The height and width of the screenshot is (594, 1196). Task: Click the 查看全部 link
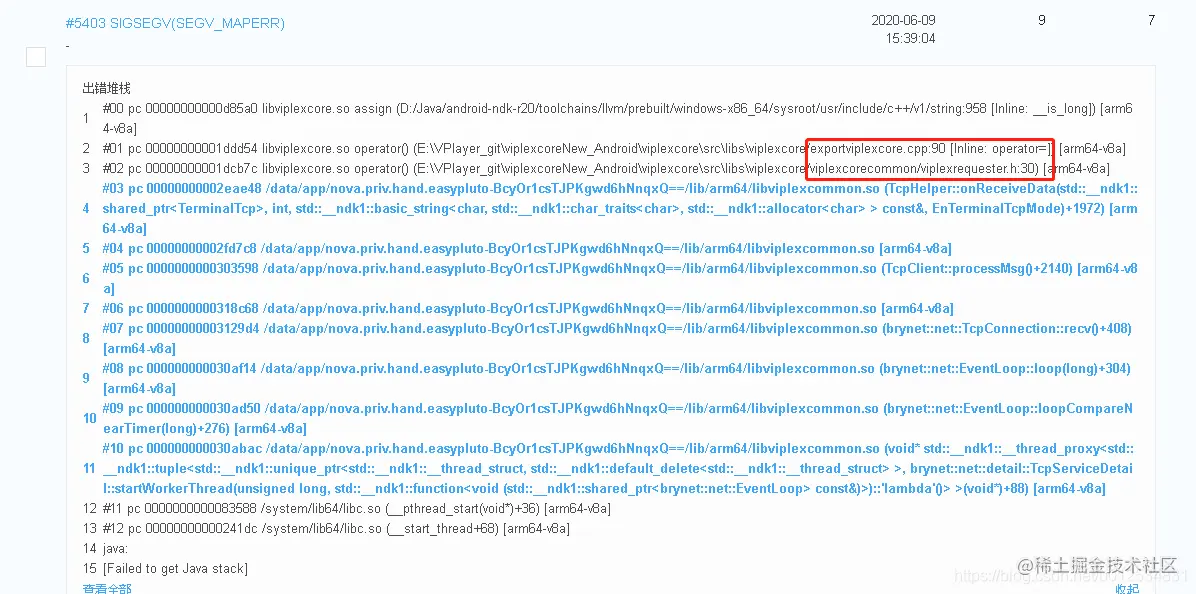point(107,589)
